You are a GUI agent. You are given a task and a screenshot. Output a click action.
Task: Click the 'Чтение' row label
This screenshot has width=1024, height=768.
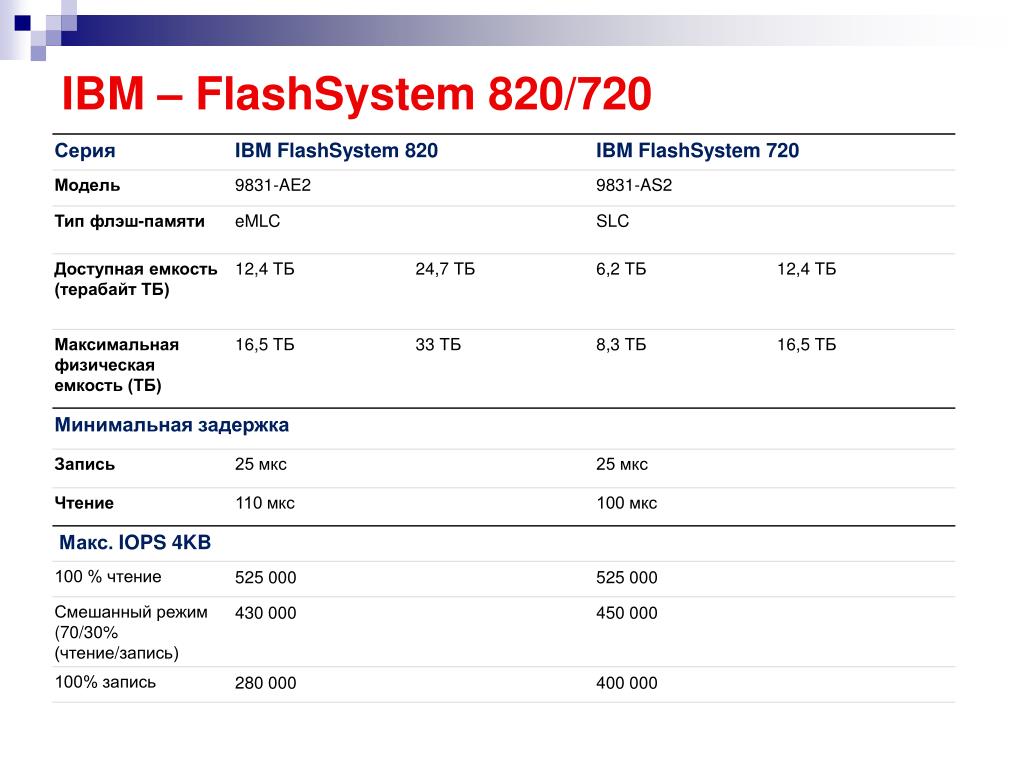84,503
